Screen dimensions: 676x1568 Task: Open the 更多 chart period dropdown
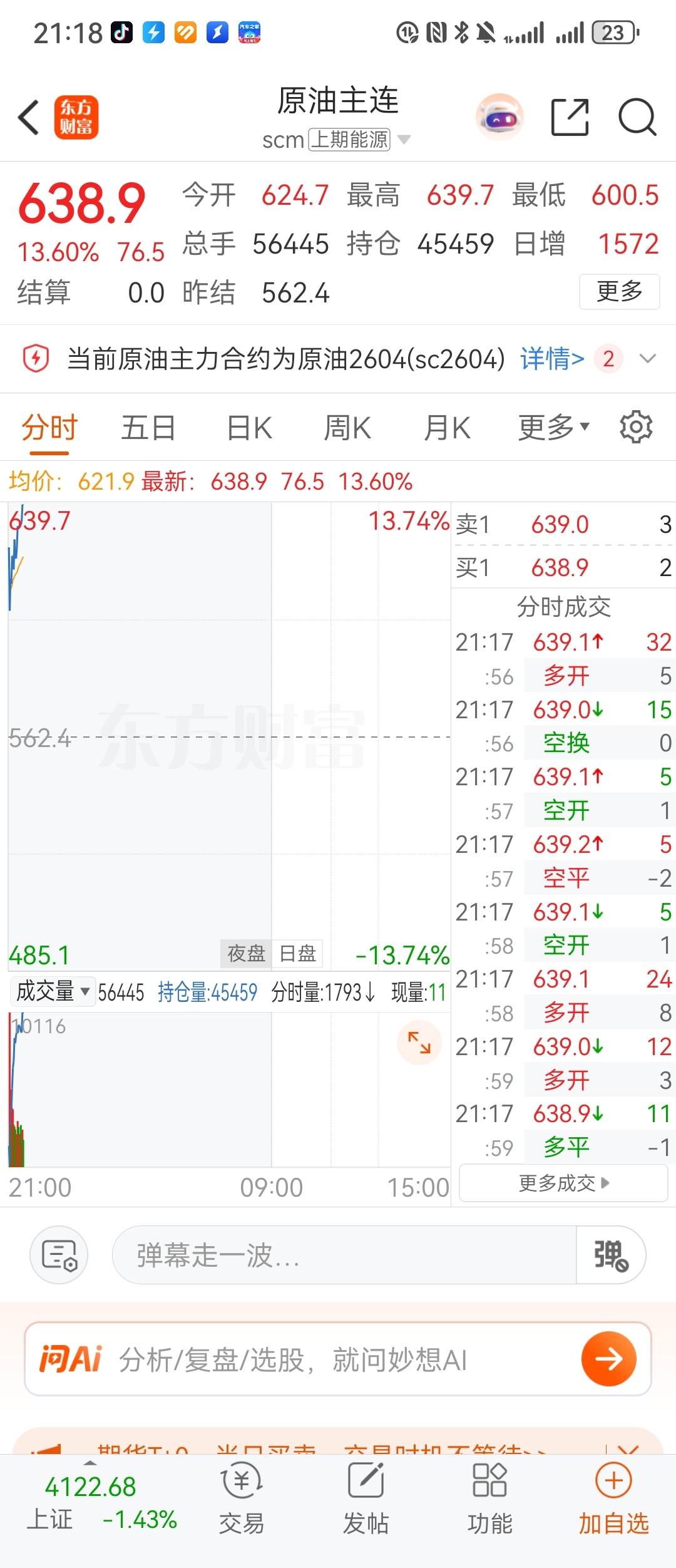click(553, 428)
